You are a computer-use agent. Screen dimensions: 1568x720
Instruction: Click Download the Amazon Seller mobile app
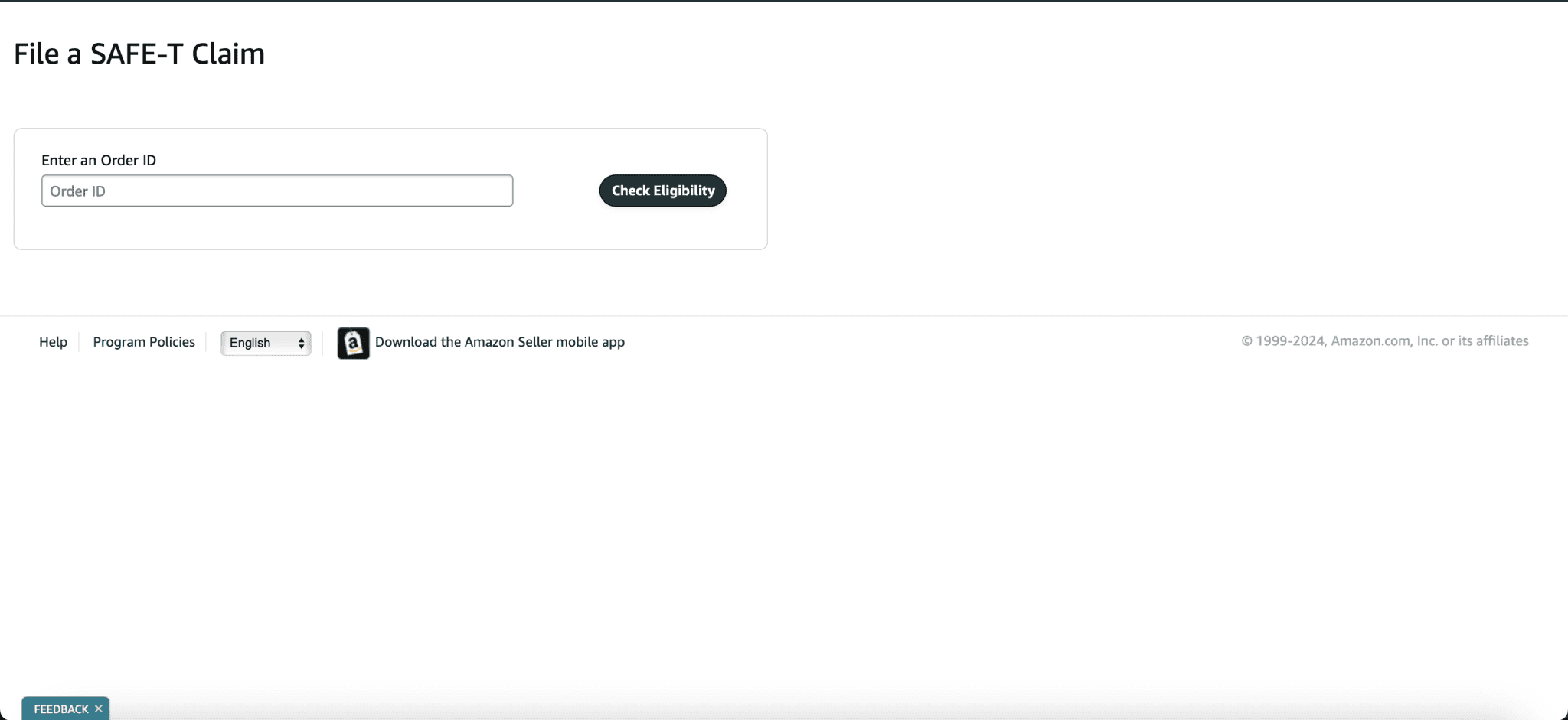pos(500,342)
